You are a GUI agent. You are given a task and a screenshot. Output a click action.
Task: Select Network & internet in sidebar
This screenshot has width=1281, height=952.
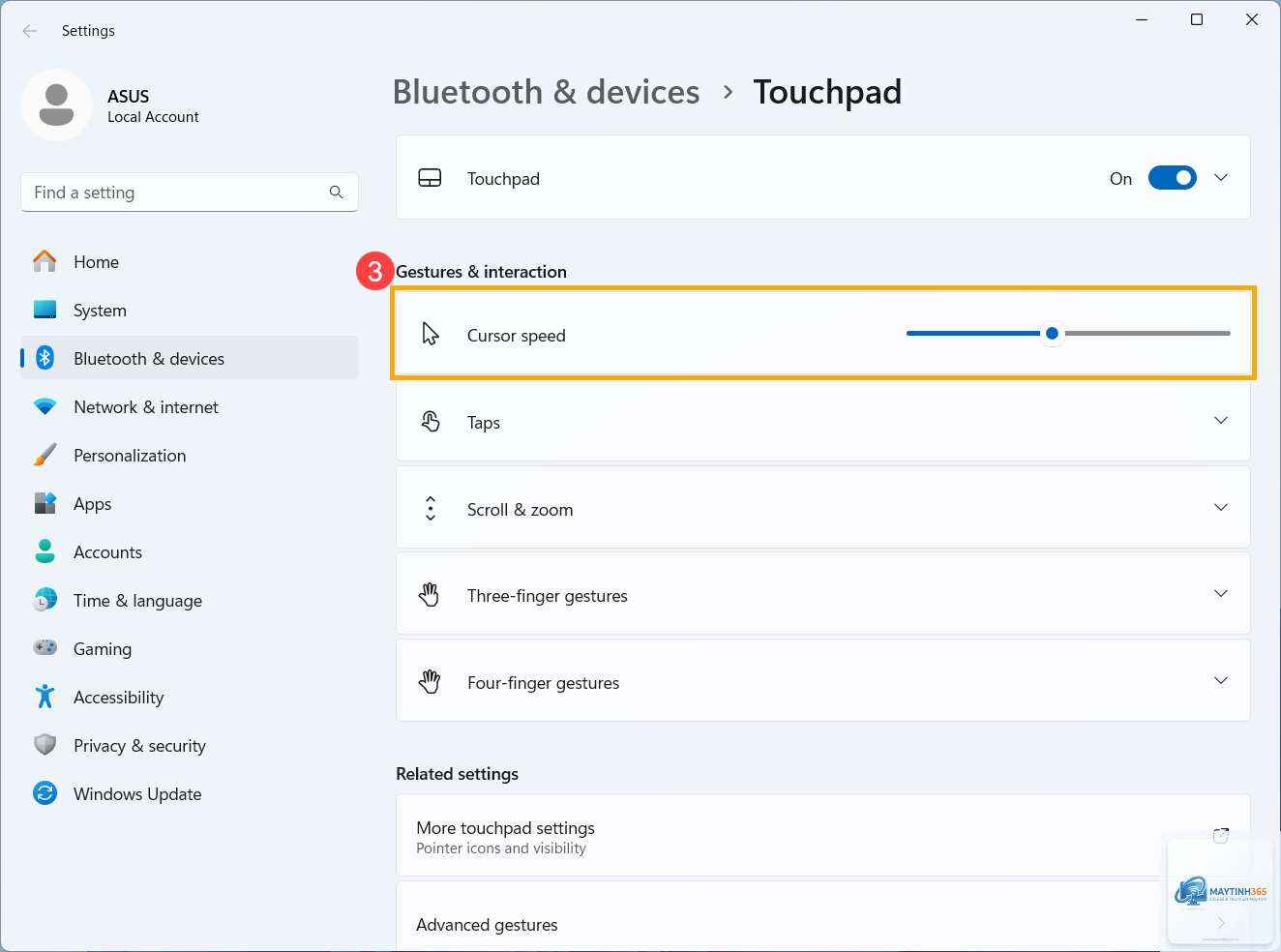point(190,406)
